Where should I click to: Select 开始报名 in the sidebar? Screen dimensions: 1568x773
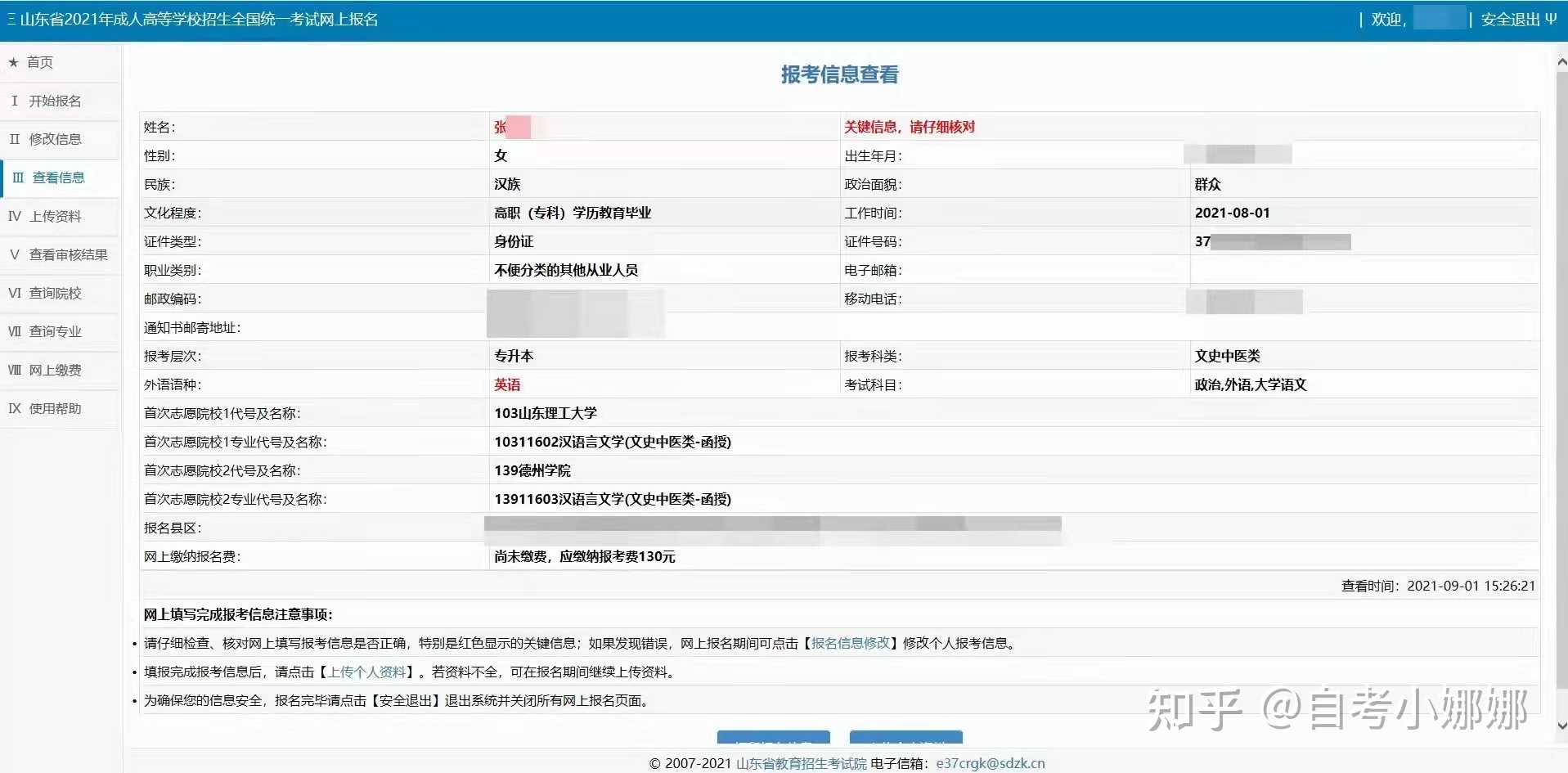[61, 101]
